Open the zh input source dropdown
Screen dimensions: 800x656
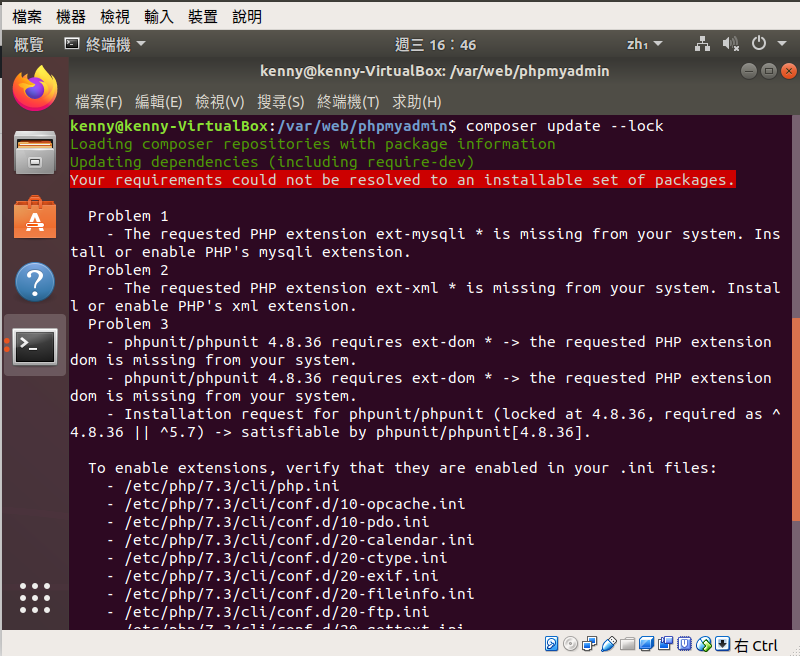[x=644, y=44]
